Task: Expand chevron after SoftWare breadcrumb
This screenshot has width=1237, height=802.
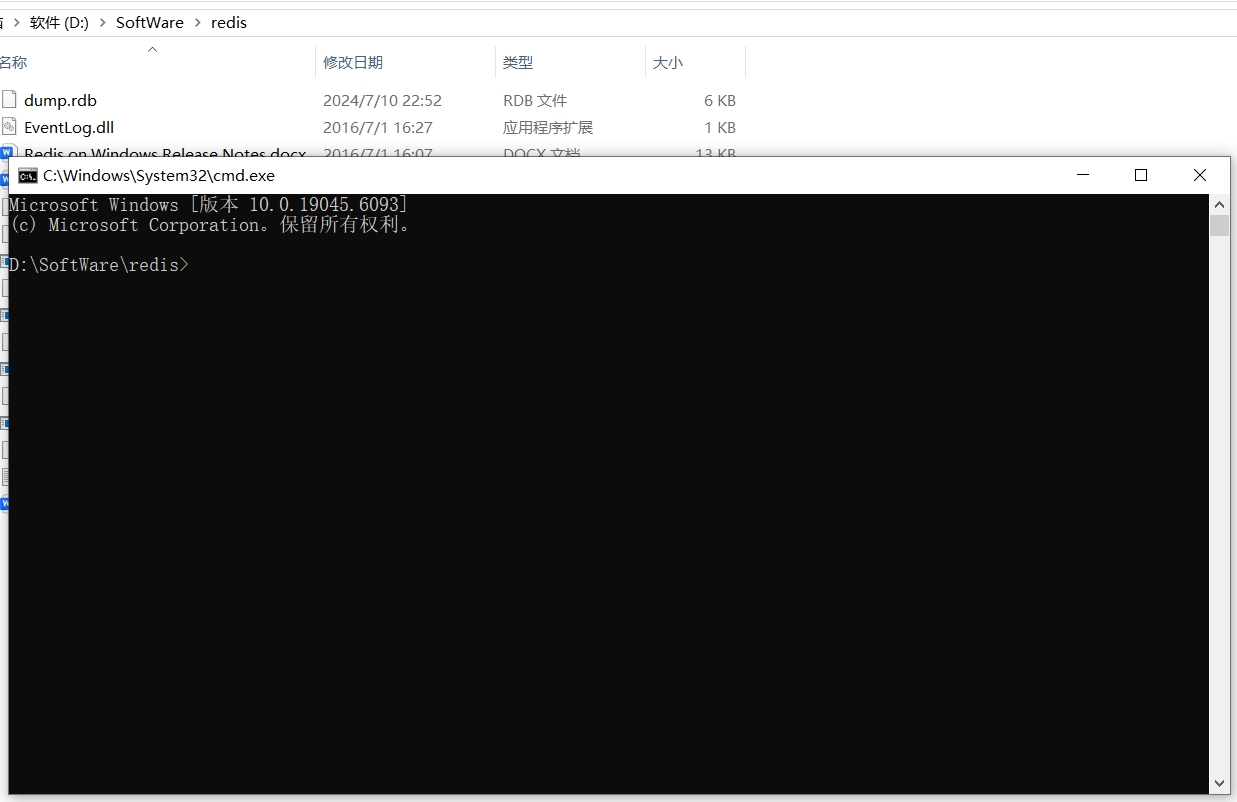Action: [197, 22]
